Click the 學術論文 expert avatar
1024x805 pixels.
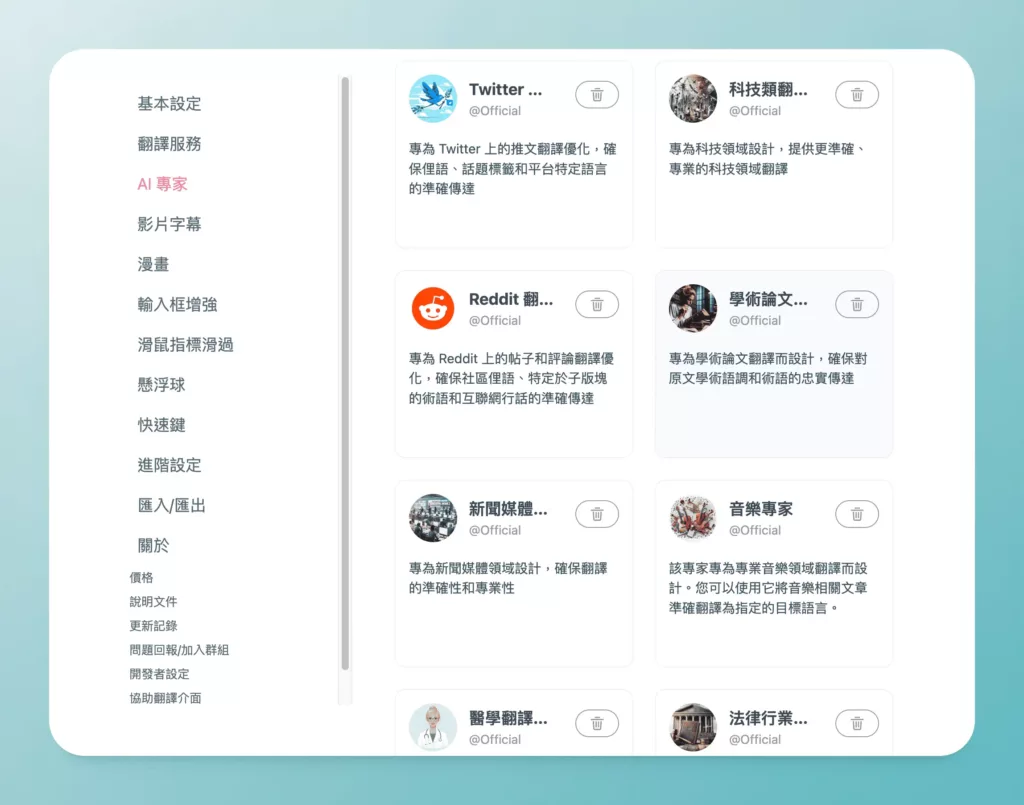pyautogui.click(x=693, y=308)
